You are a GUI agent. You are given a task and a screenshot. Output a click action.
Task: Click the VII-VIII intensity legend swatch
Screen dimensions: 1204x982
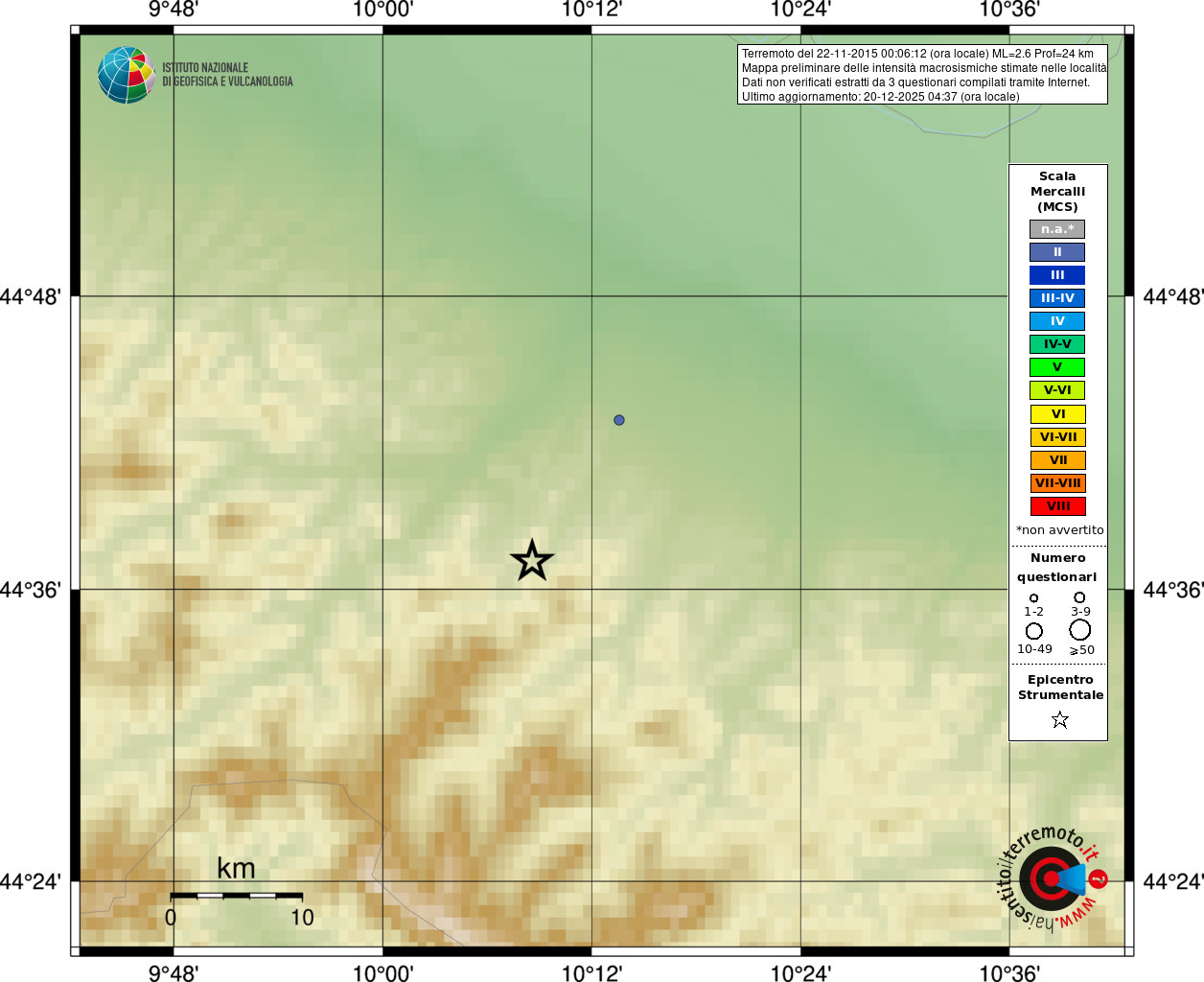(1057, 483)
